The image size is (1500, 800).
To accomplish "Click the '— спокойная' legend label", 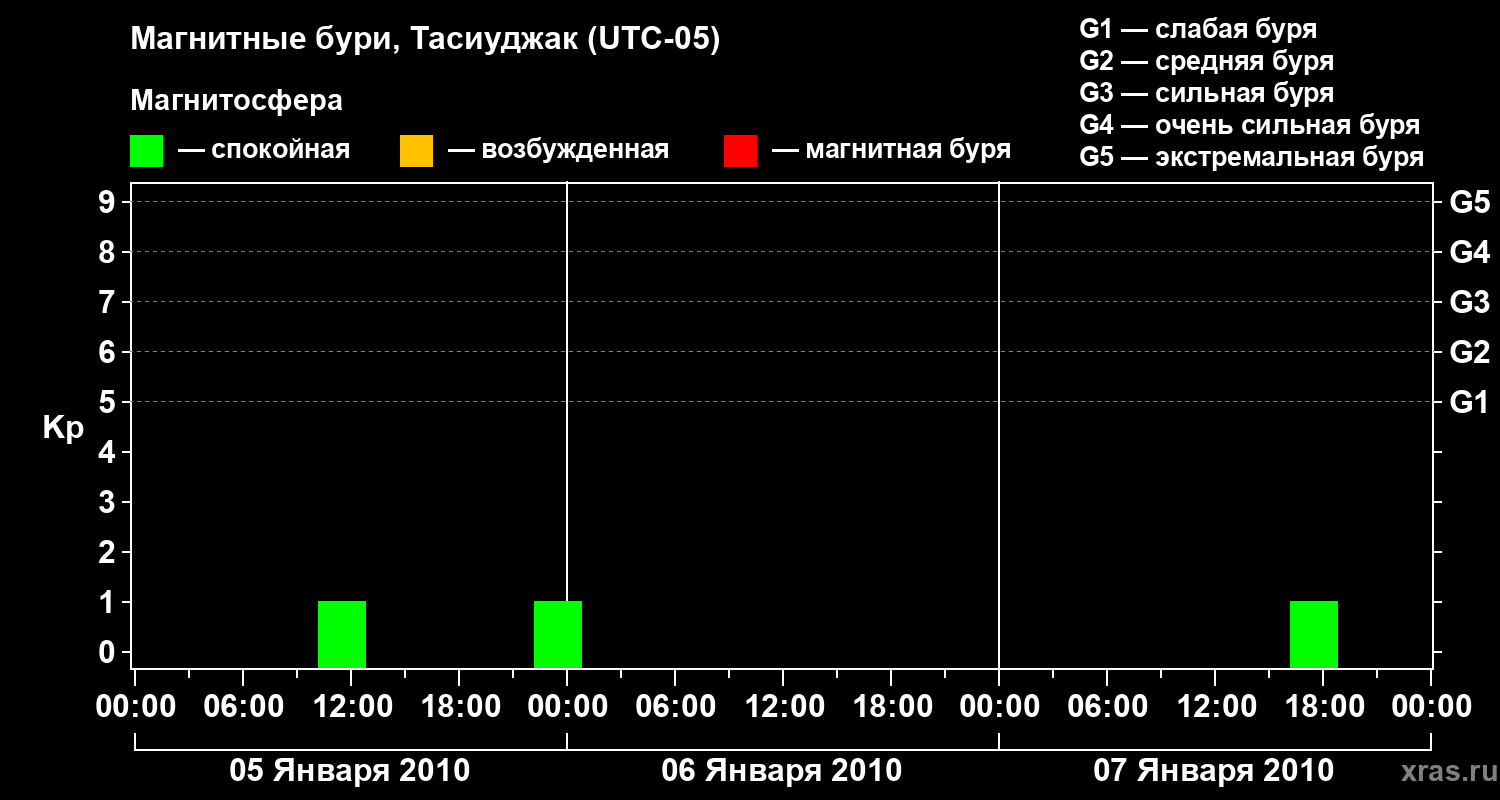I will coord(264,151).
